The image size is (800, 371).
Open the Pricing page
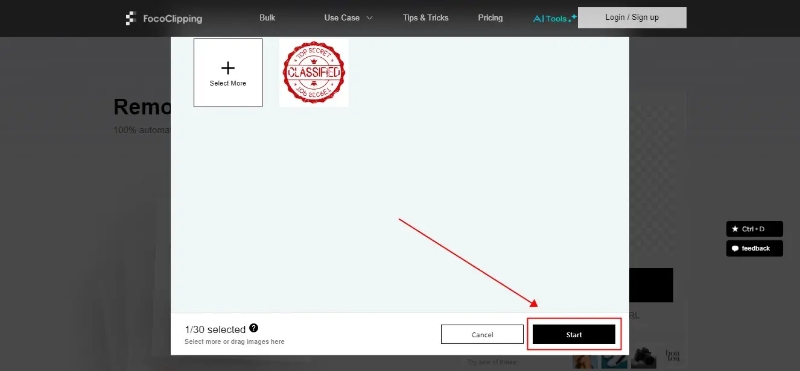pyautogui.click(x=490, y=18)
